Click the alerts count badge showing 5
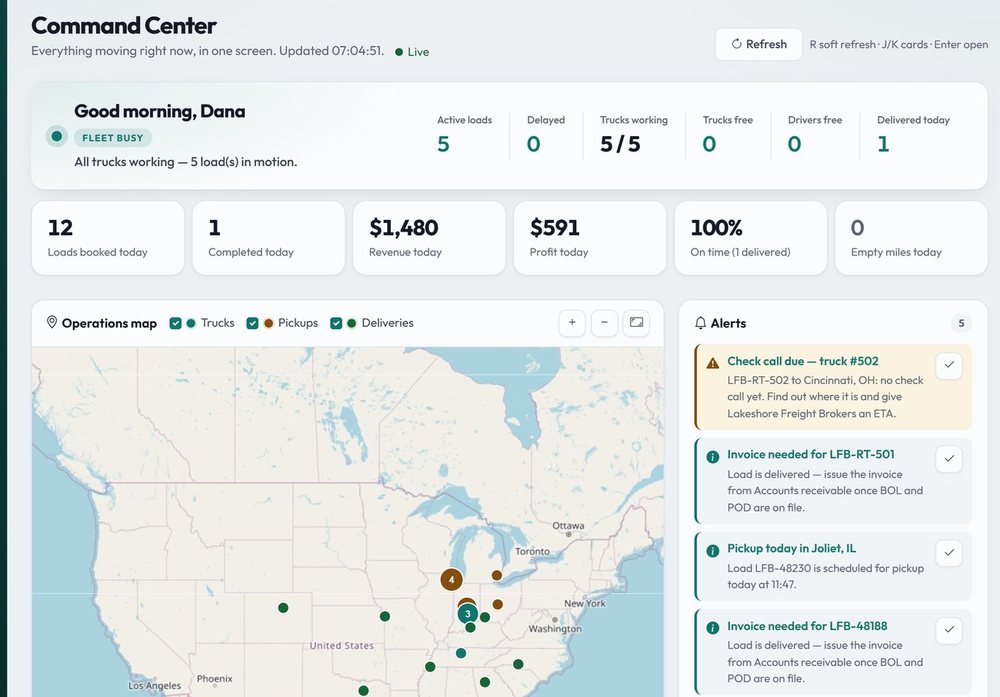The image size is (1000, 697). coord(961,323)
